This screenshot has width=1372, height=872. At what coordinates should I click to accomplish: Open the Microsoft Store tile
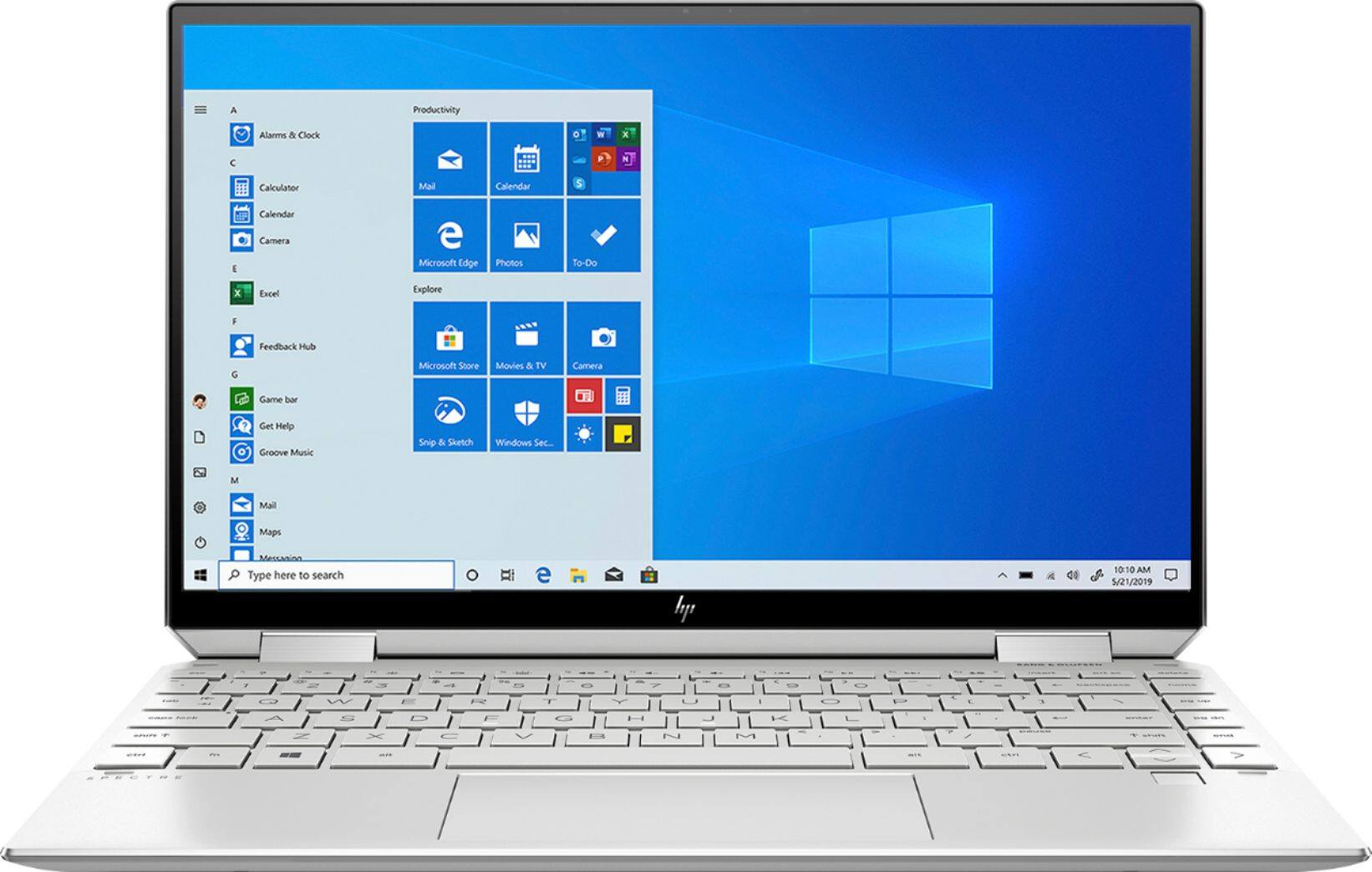pyautogui.click(x=450, y=338)
